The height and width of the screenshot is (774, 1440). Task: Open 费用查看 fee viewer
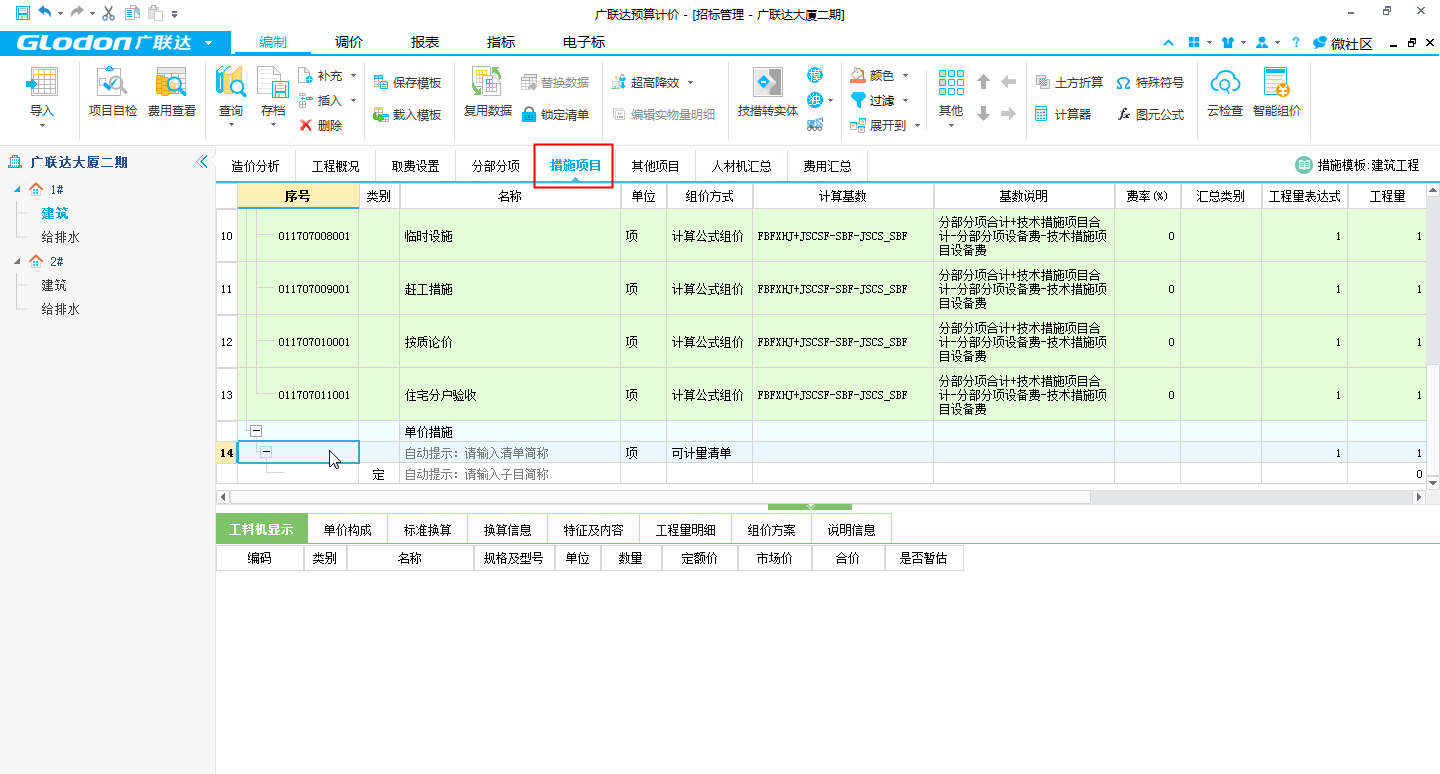(x=172, y=92)
